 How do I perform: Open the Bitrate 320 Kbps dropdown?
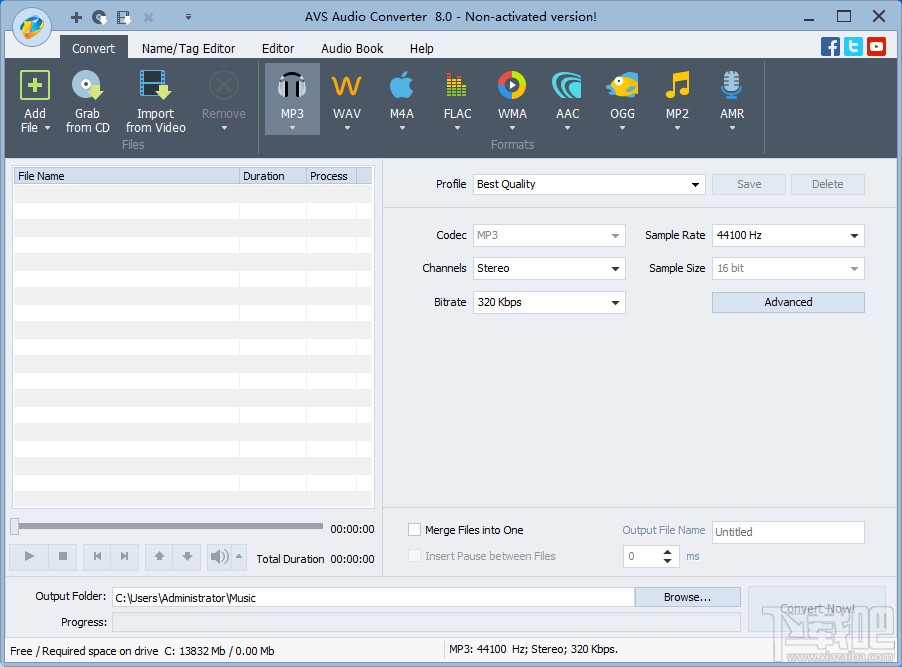coord(549,302)
